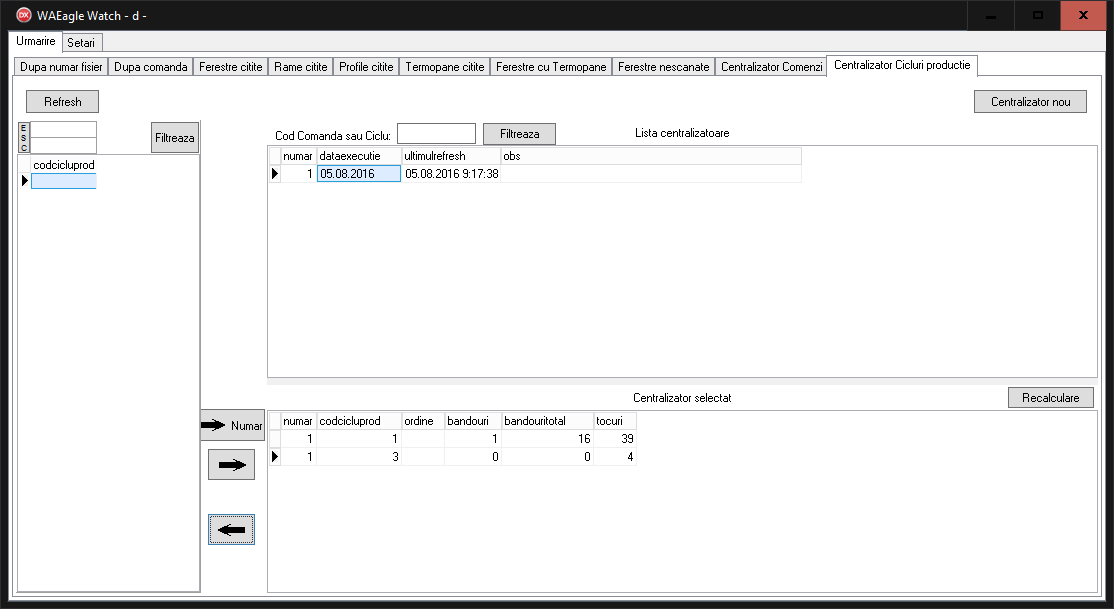Switch to Ferestre cu Termopane tab
The width and height of the screenshot is (1114, 609).
(551, 67)
